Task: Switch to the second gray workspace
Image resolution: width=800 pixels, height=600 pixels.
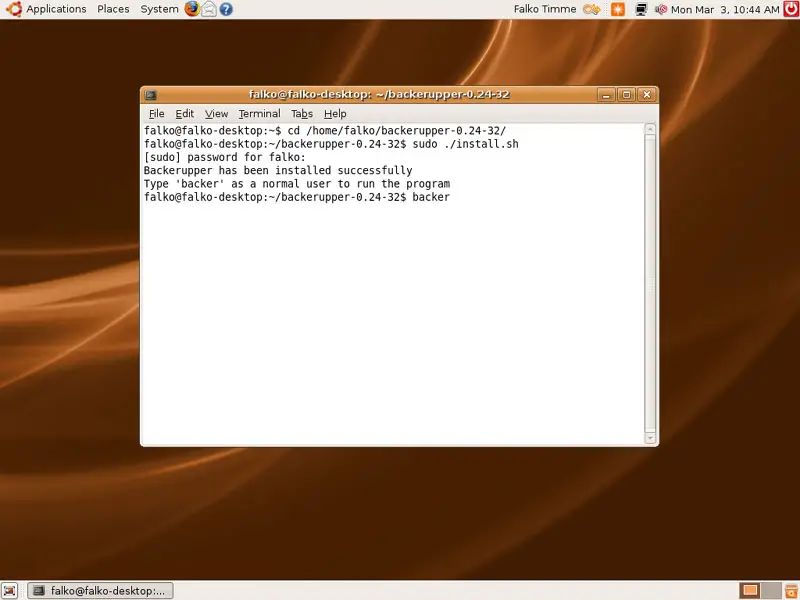Action: (771, 590)
